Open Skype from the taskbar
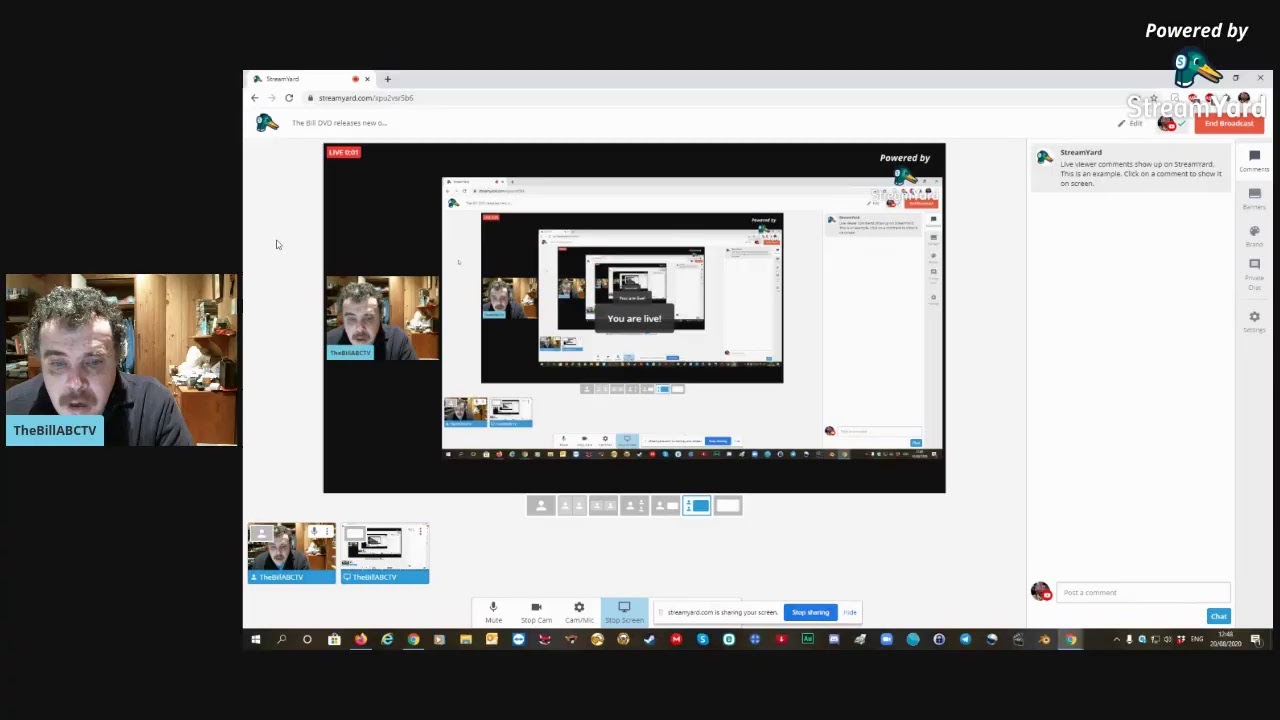1280x720 pixels. tap(703, 640)
